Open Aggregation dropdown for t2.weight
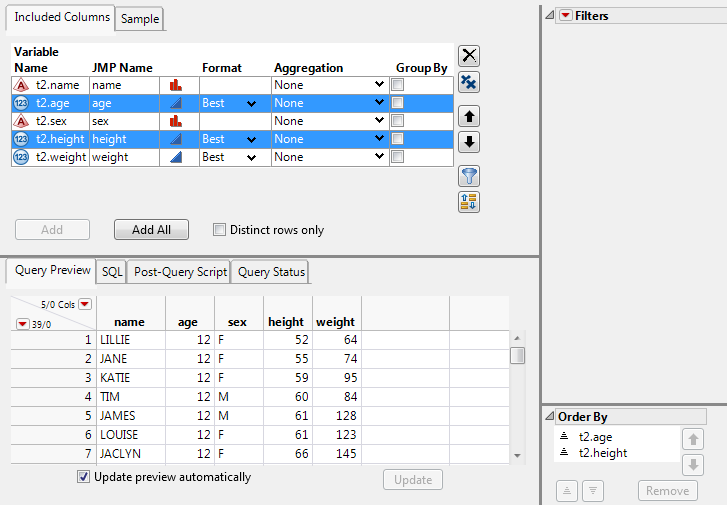The width and height of the screenshot is (727, 505). coord(379,157)
